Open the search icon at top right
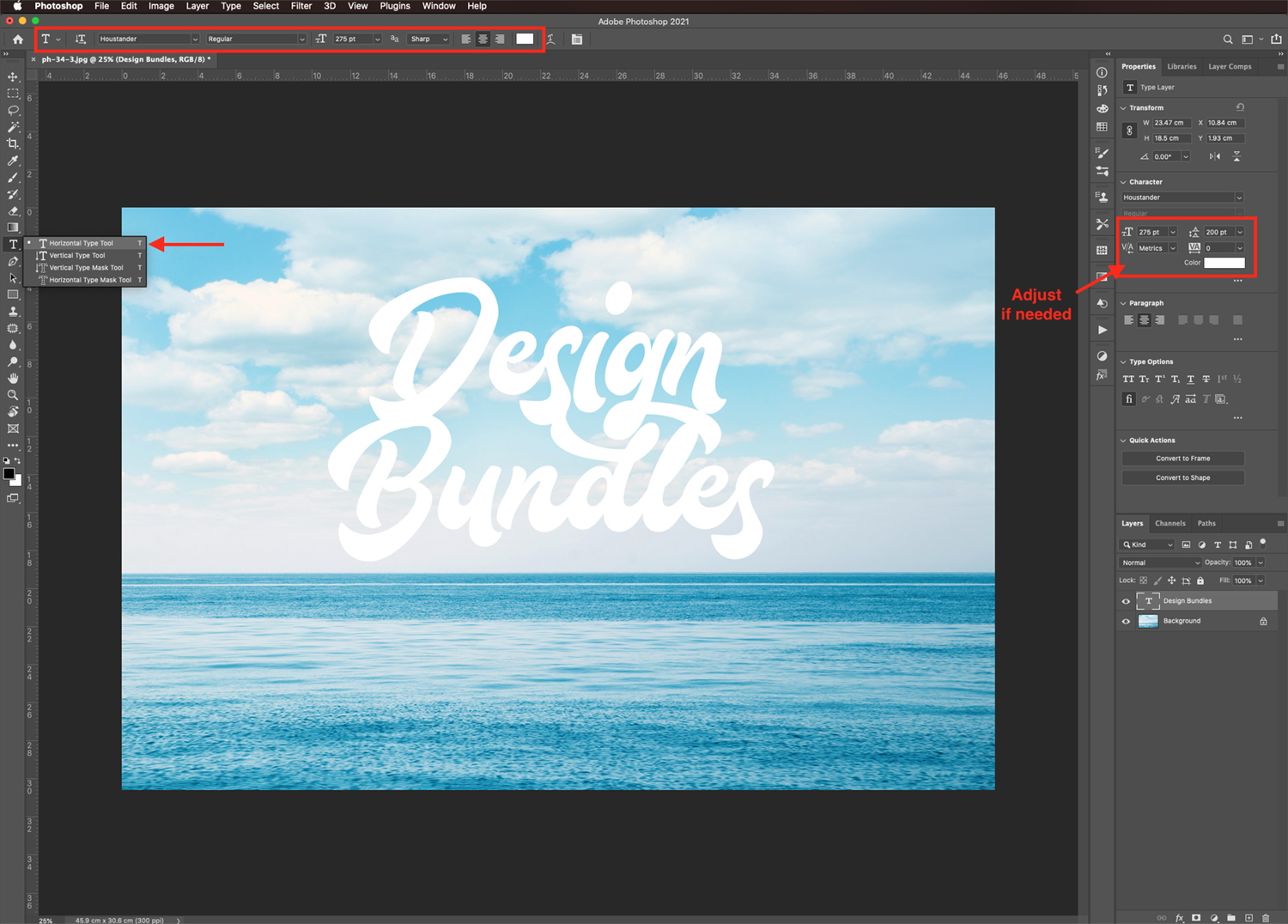 [x=1228, y=40]
